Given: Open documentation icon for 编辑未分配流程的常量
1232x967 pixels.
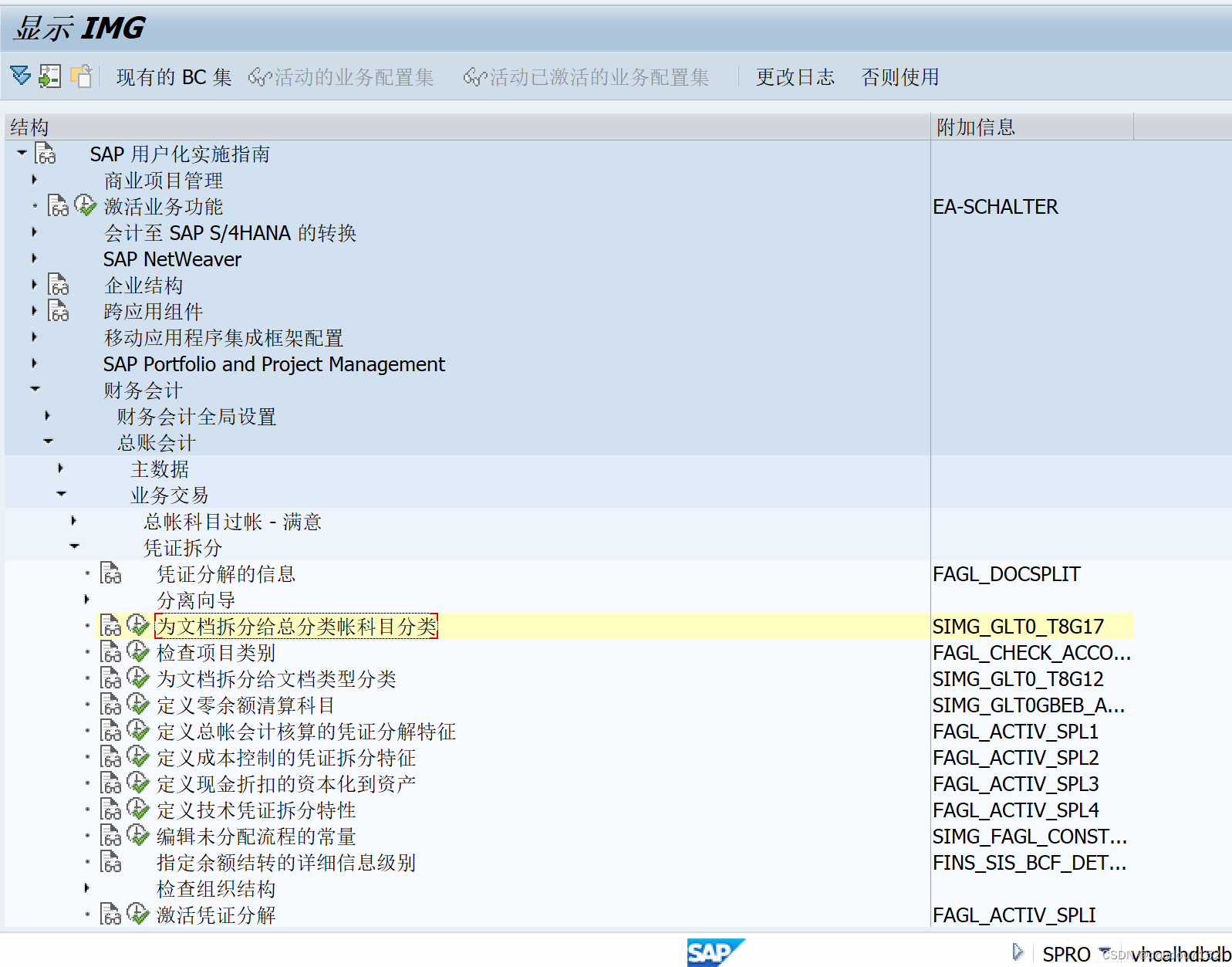Looking at the screenshot, I should (x=111, y=836).
